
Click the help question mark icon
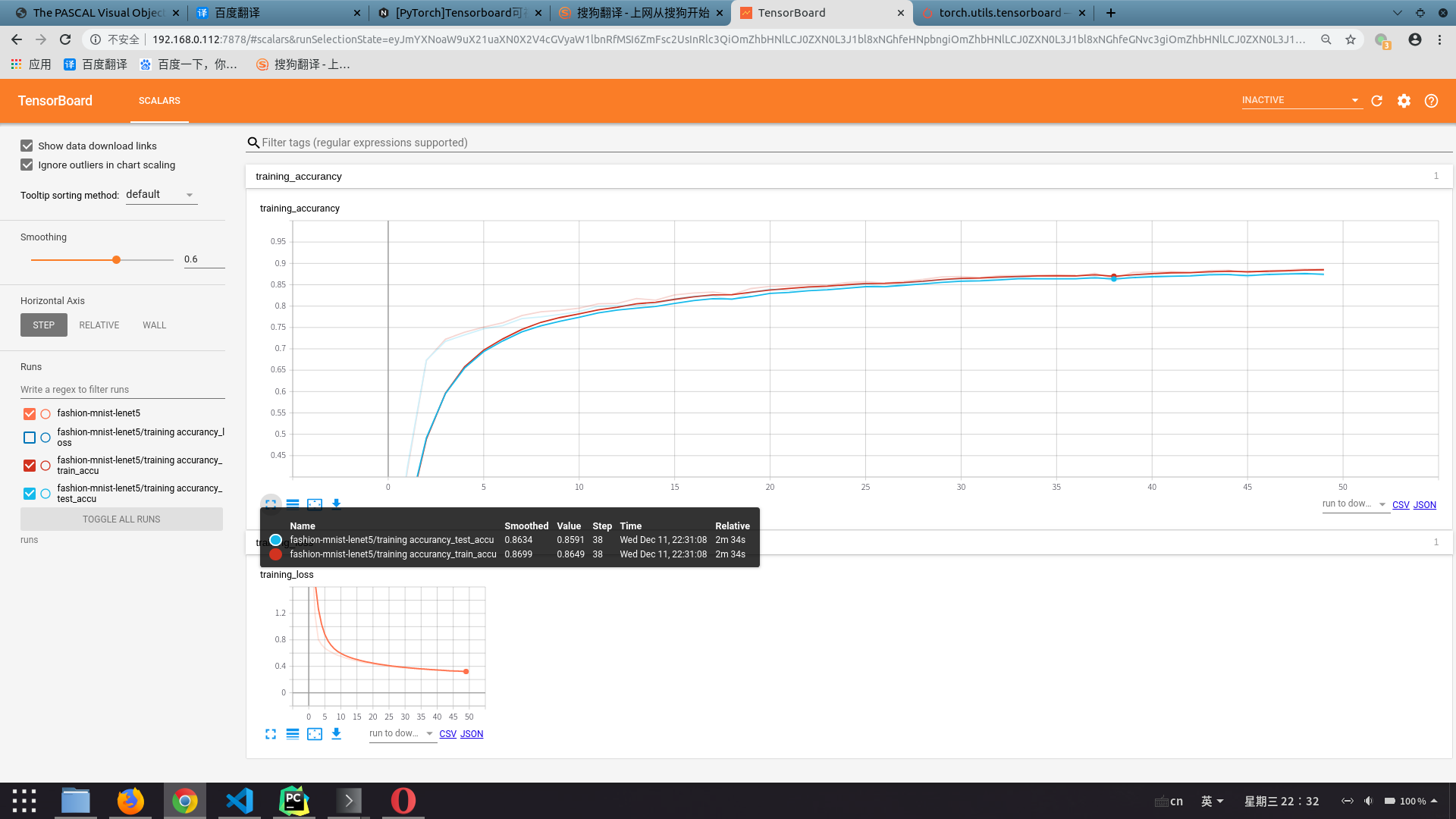pyautogui.click(x=1431, y=101)
